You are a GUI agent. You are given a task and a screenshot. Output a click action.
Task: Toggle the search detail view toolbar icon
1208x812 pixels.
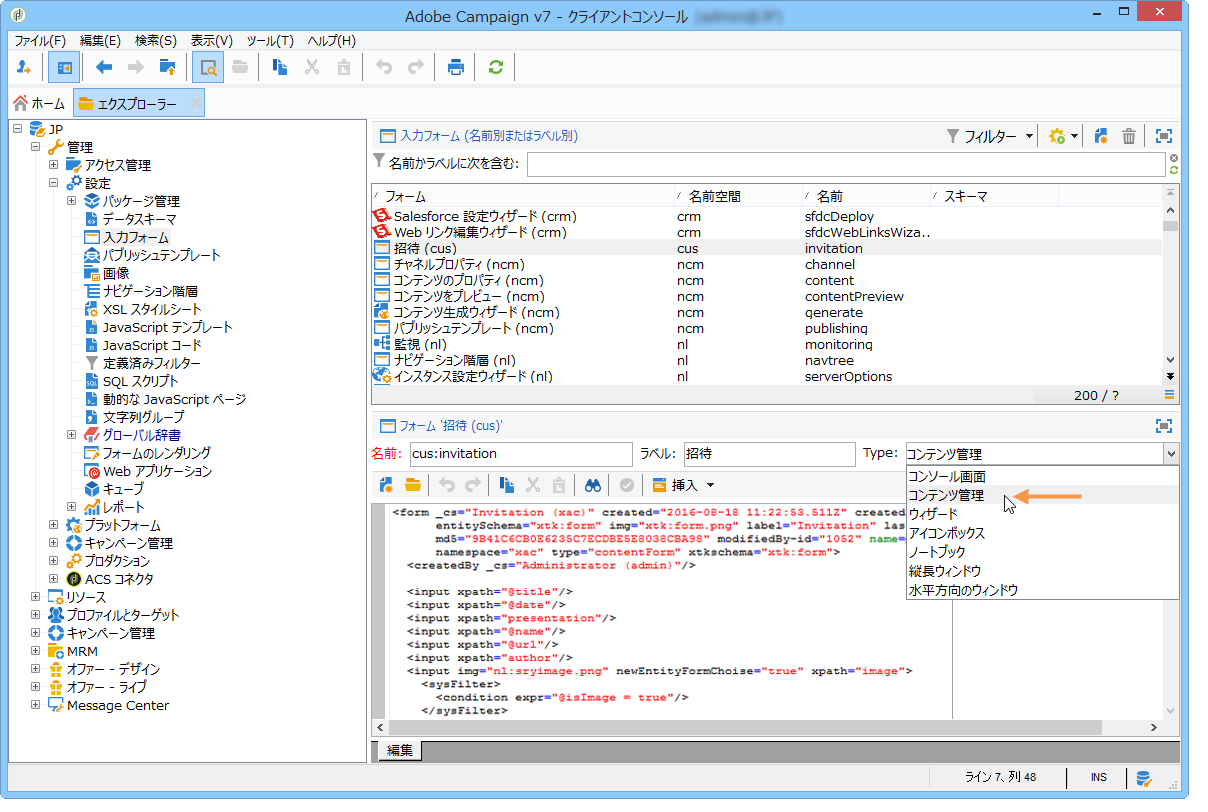click(208, 67)
